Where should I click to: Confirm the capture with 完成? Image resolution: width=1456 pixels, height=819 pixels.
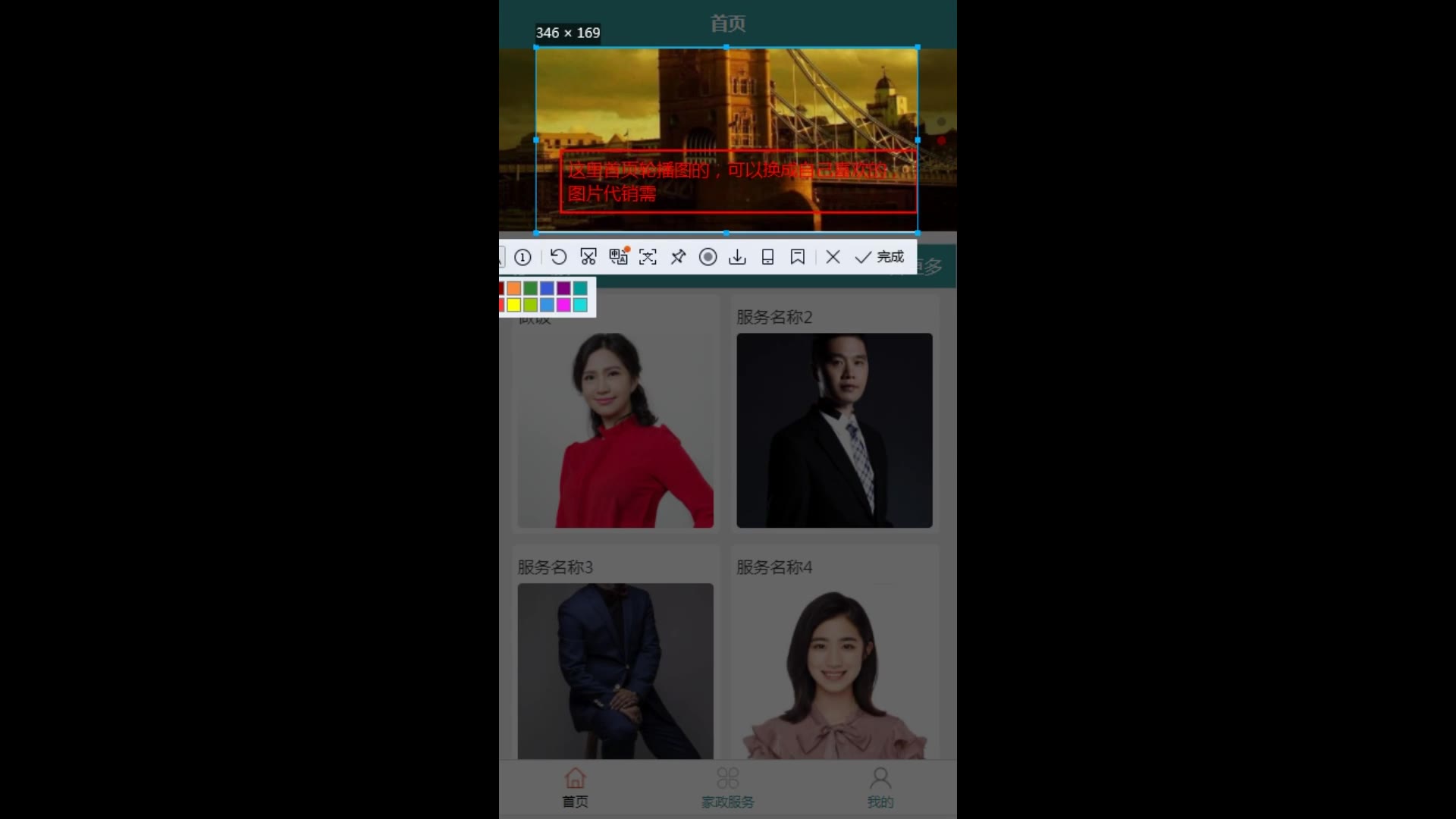[880, 257]
